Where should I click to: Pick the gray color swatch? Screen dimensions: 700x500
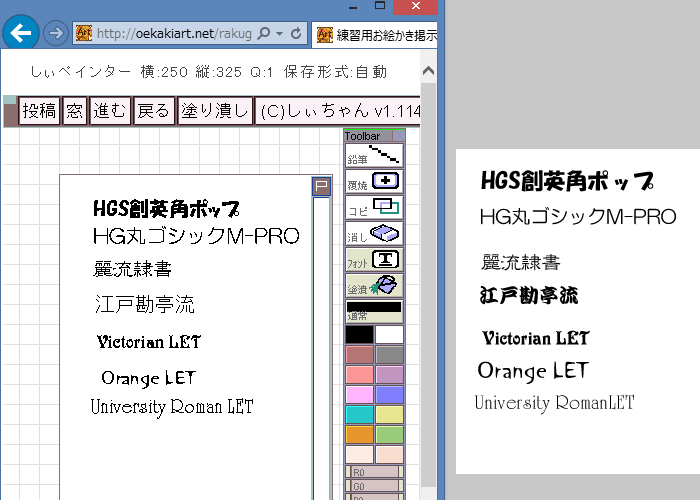click(x=389, y=354)
